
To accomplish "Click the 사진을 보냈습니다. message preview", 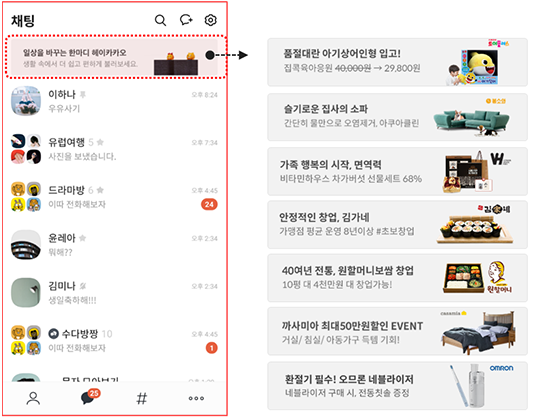I will click(x=82, y=156).
